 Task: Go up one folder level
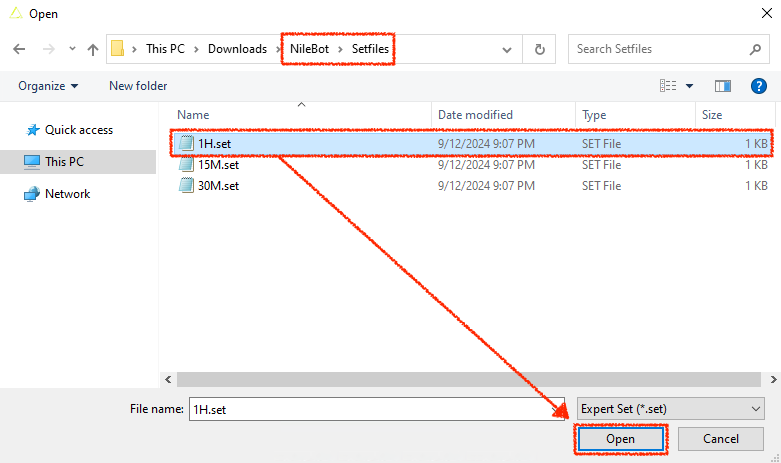pos(93,49)
